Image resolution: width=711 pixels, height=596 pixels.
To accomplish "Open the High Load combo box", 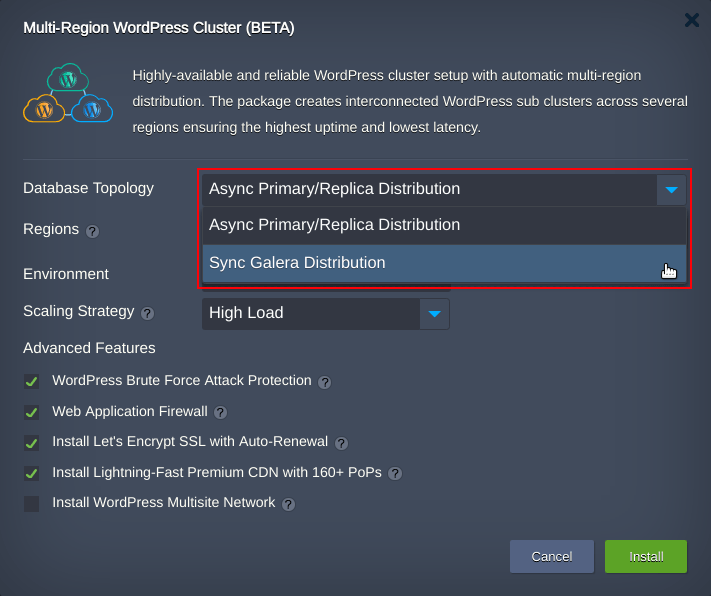I will (326, 314).
